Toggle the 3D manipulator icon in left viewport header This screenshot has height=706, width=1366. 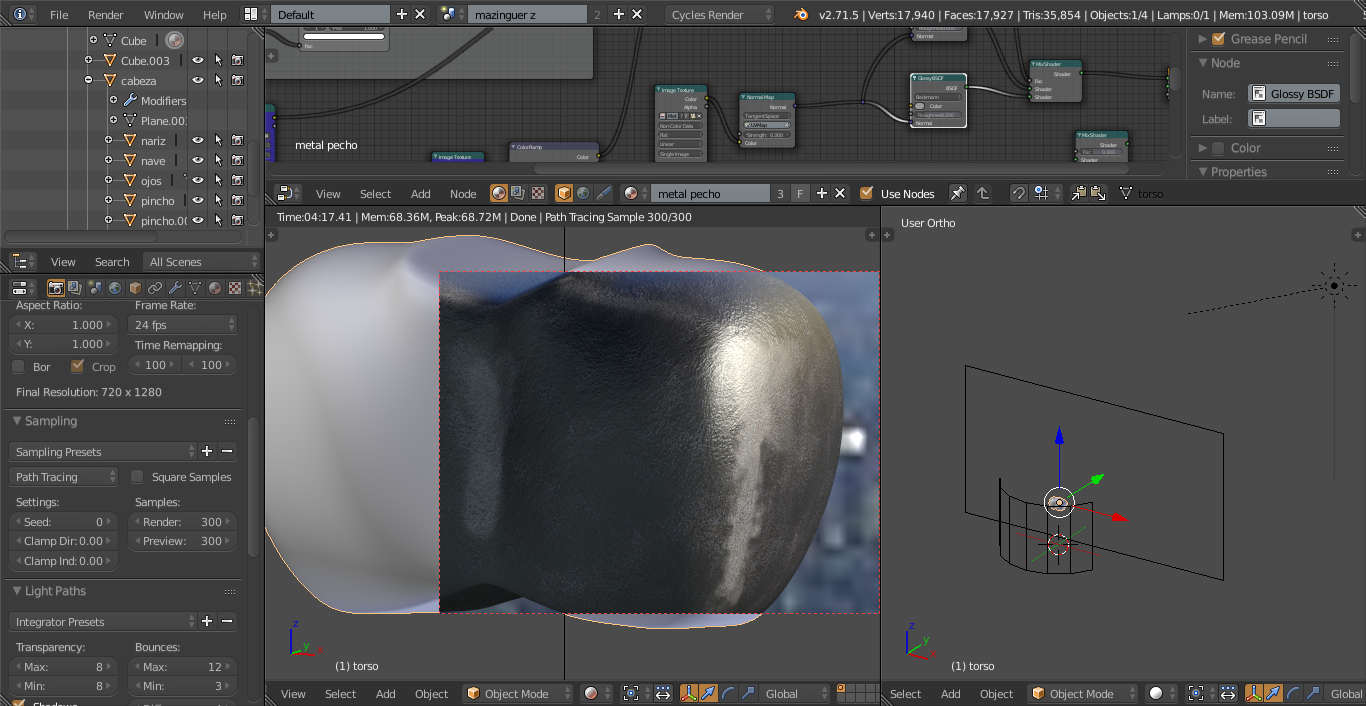(x=689, y=693)
